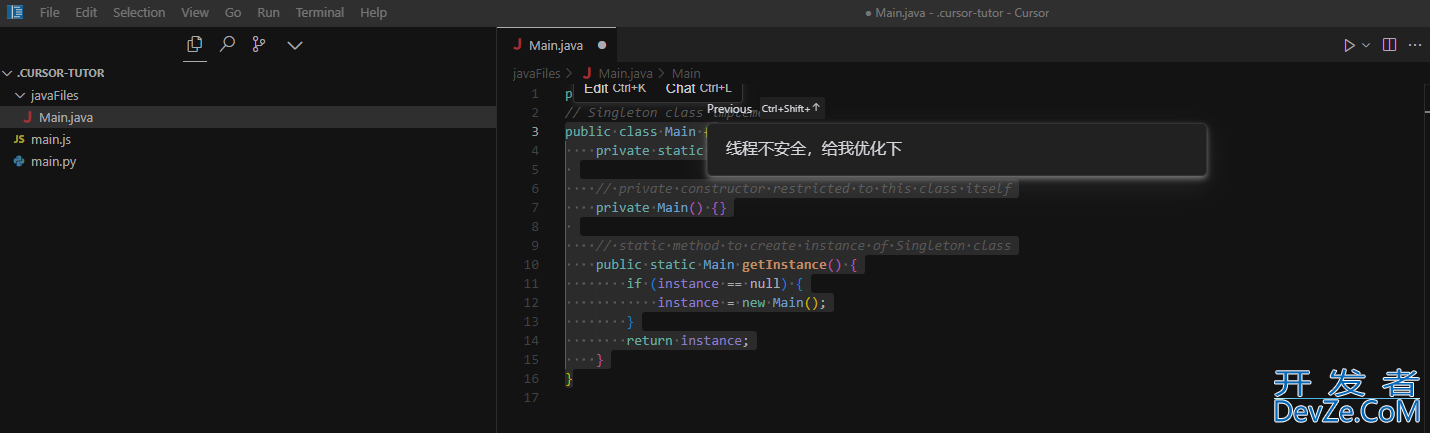The image size is (1430, 433).
Task: Open the Terminal menu
Action: pos(320,13)
